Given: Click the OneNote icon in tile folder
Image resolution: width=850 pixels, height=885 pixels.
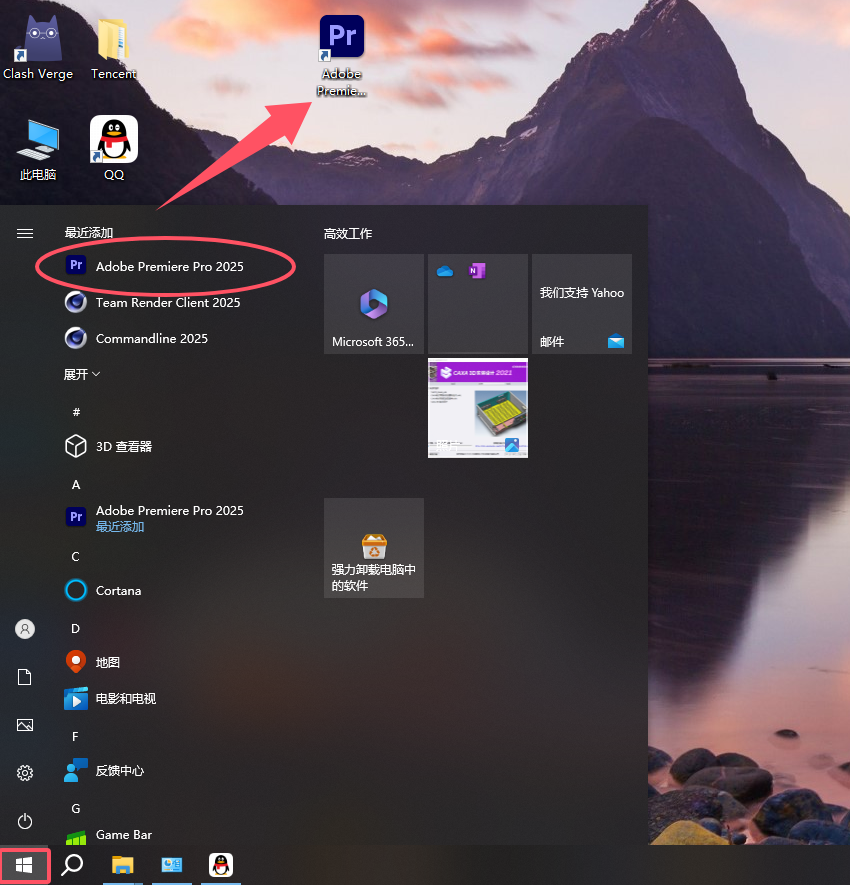Looking at the screenshot, I should click(x=477, y=271).
